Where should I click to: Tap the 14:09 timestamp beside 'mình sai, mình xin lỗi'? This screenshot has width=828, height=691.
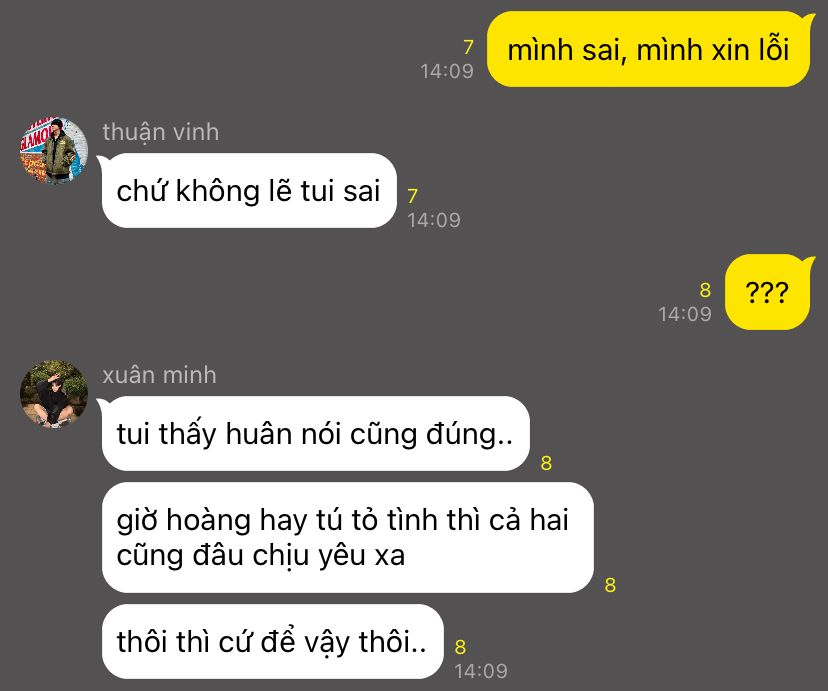point(447,71)
